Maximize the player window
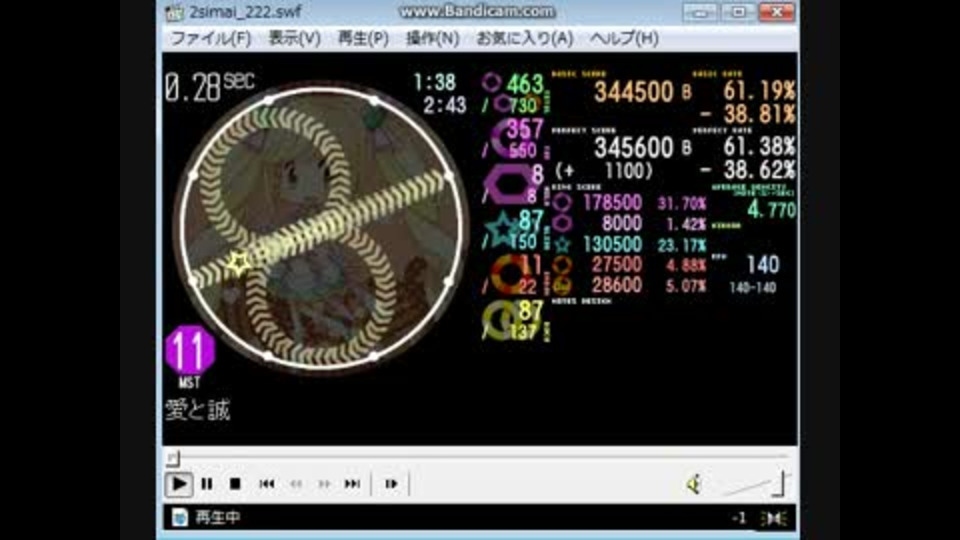 738,12
